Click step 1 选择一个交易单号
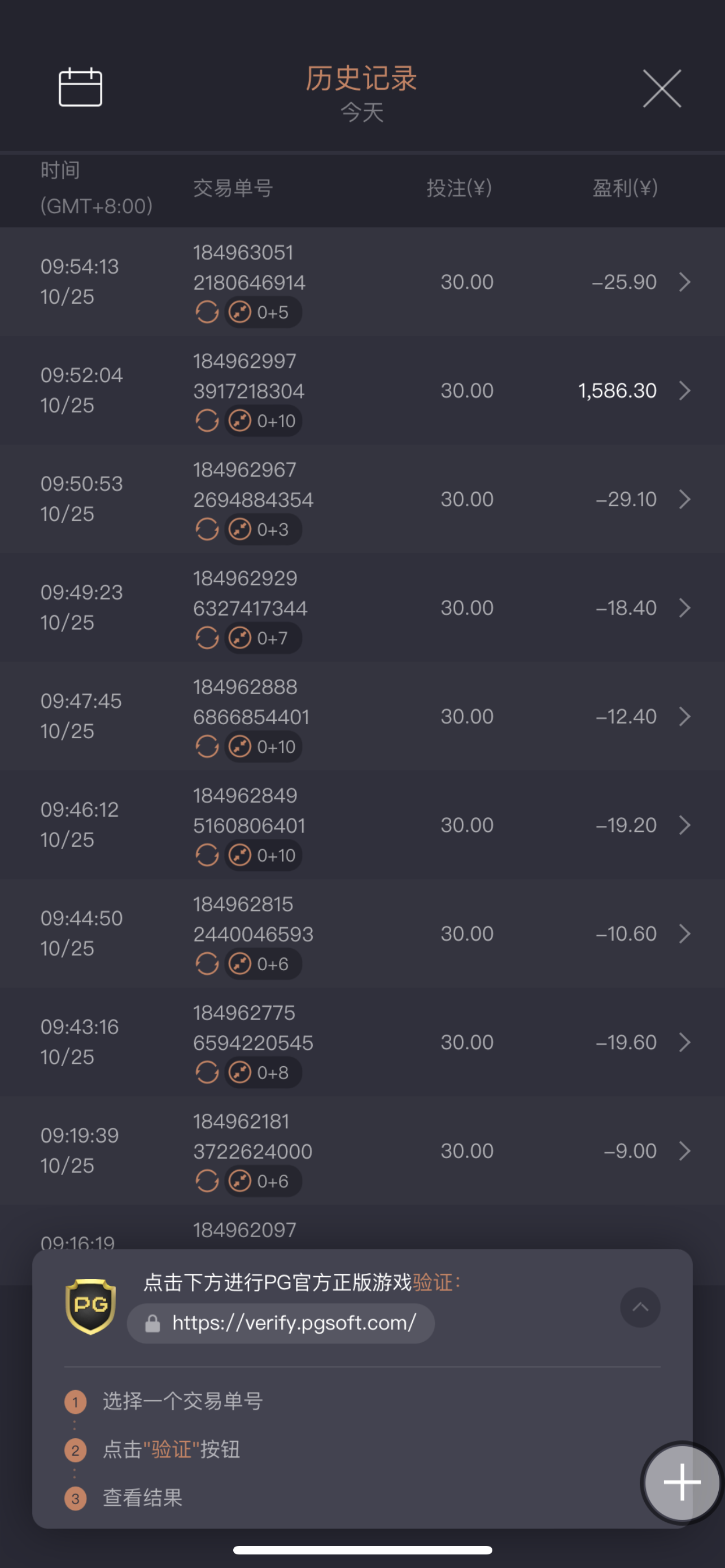 click(x=182, y=1400)
